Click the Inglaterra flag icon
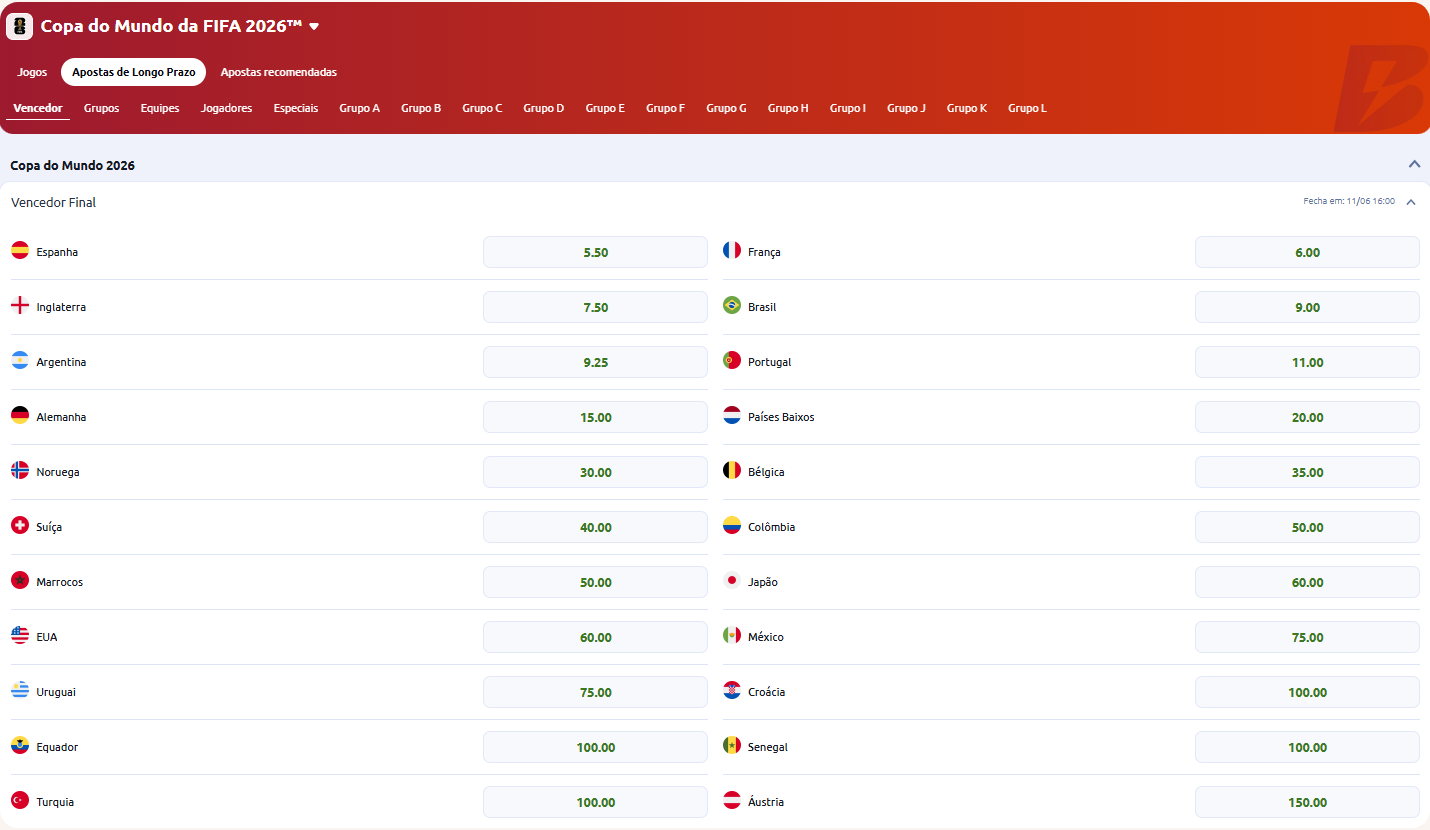The image size is (1430, 830). (x=20, y=306)
